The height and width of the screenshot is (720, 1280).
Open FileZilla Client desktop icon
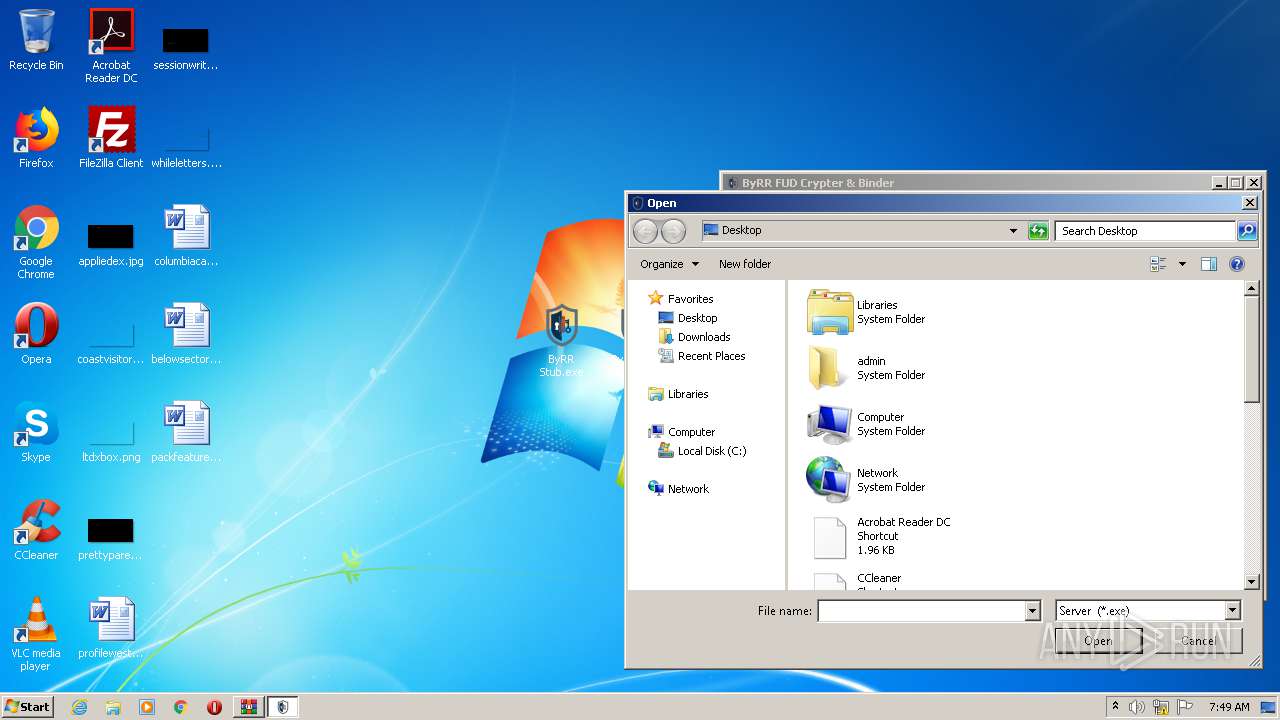point(111,138)
